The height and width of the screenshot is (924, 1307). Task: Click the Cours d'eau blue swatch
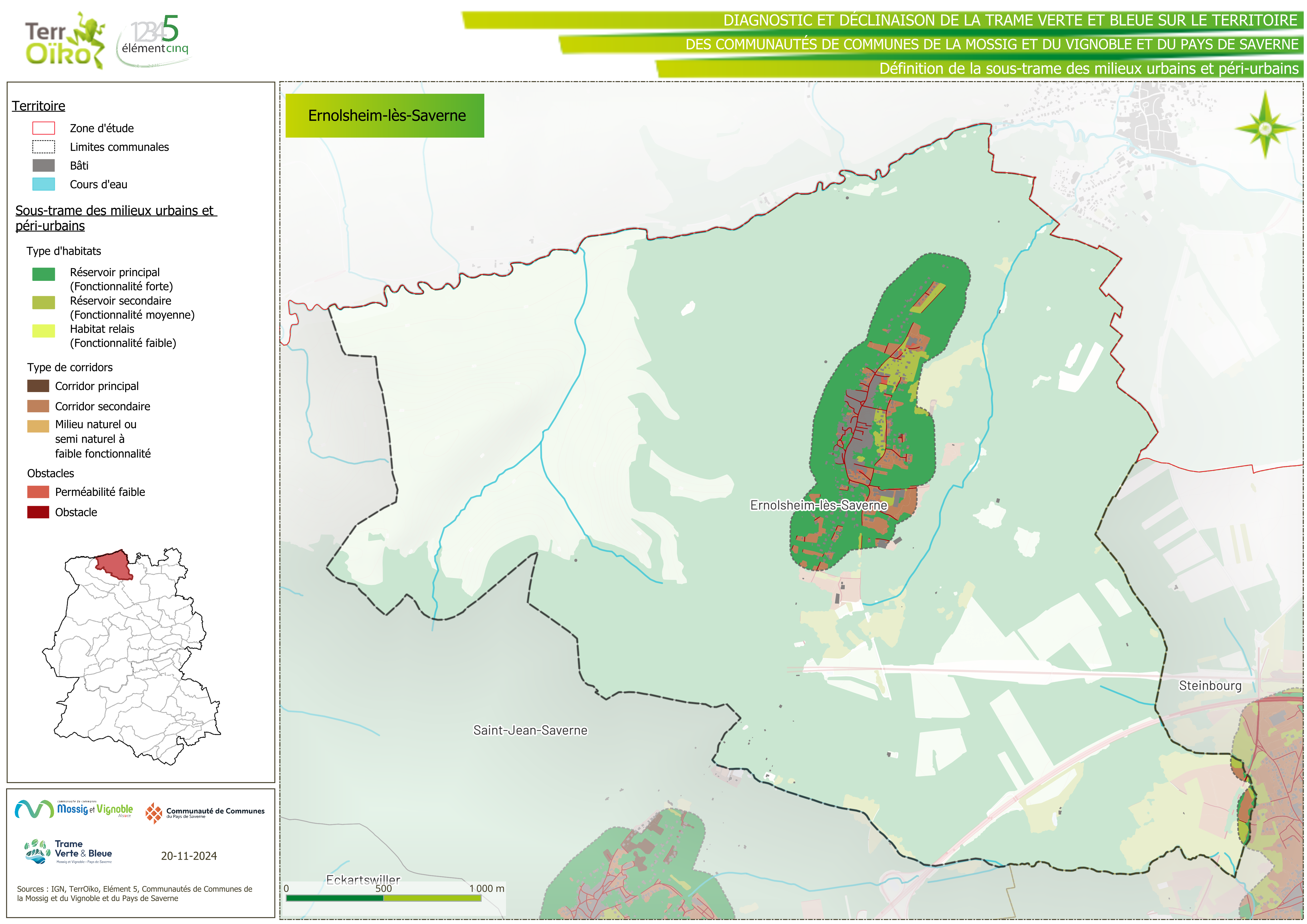click(44, 184)
